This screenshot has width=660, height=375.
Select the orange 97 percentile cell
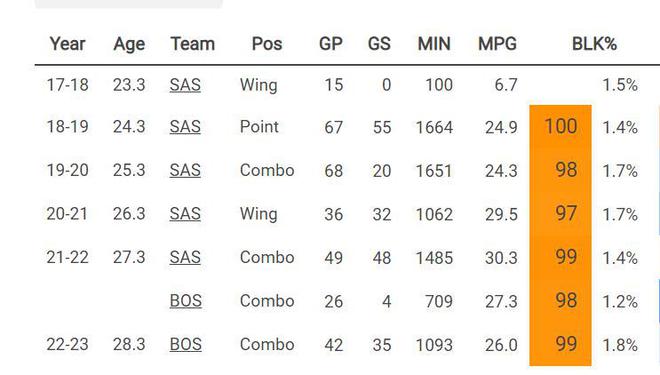561,213
